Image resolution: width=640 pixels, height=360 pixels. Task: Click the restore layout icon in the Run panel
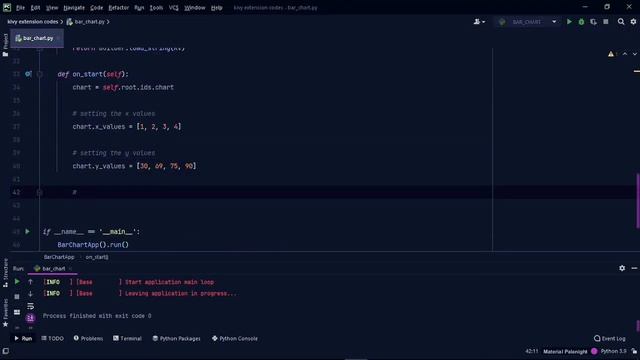coord(17,312)
